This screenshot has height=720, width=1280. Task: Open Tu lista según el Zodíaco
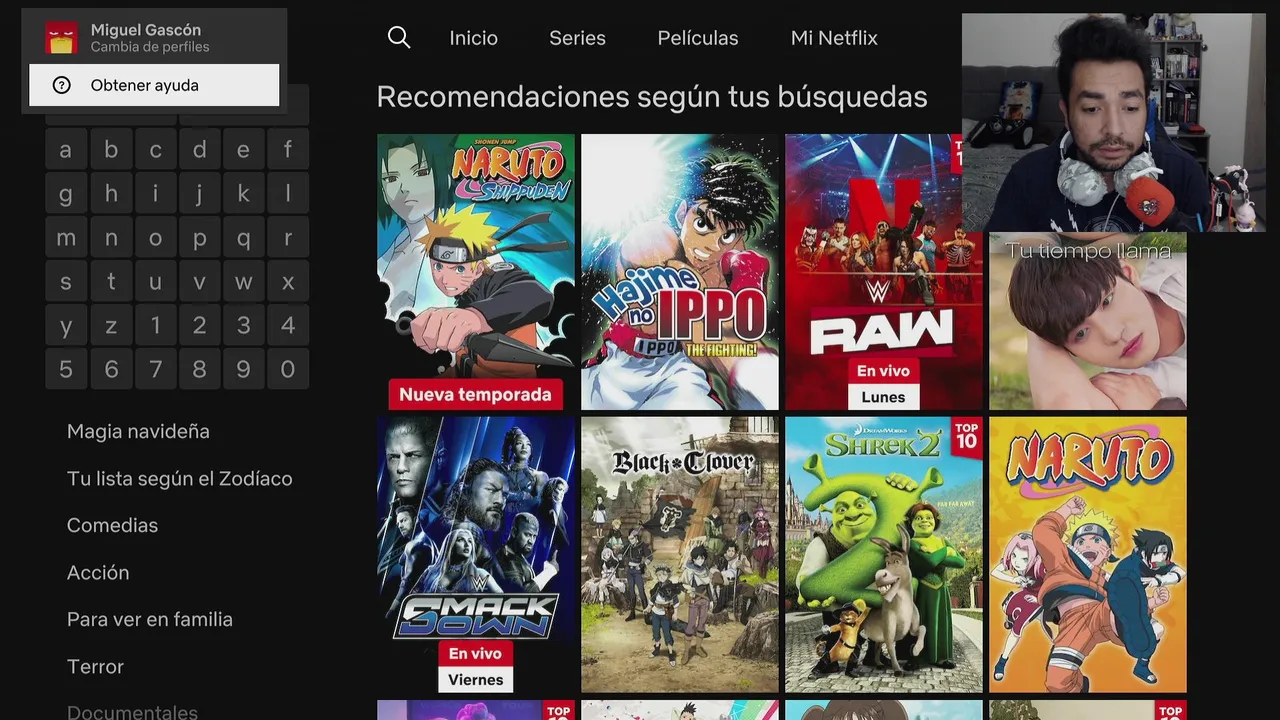click(x=180, y=478)
